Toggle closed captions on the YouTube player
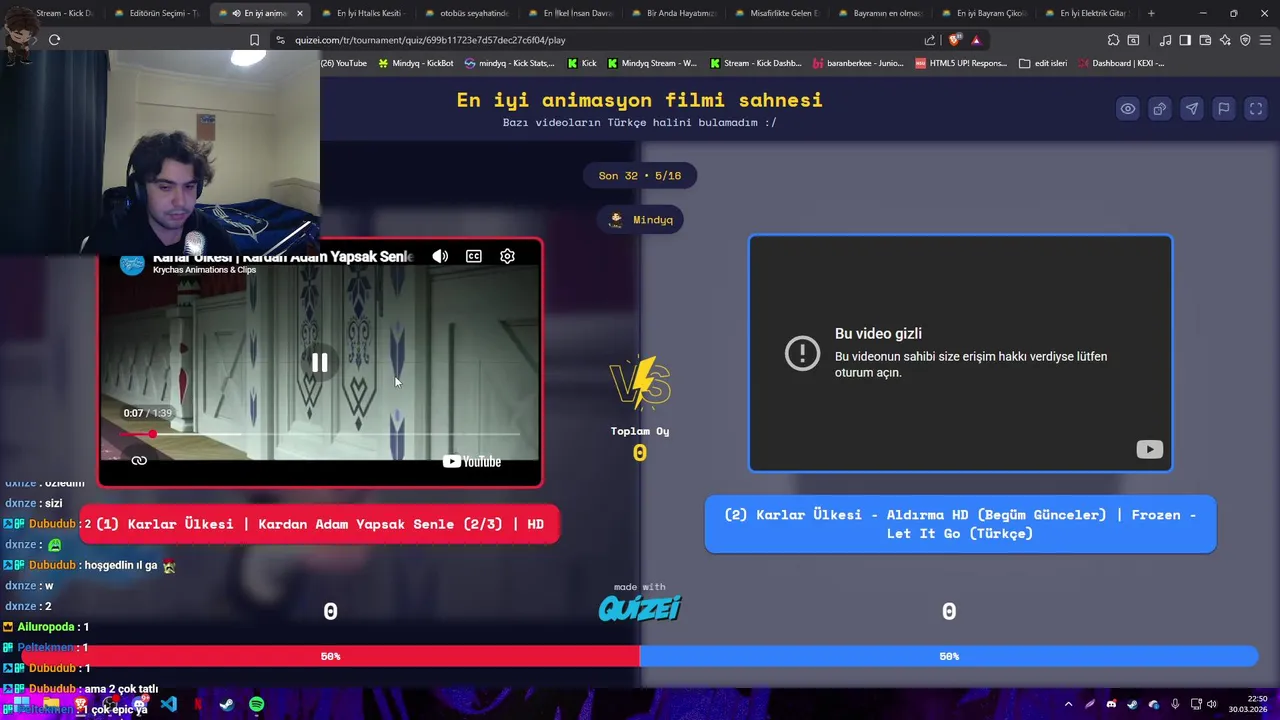The width and height of the screenshot is (1280, 720). pyautogui.click(x=474, y=256)
